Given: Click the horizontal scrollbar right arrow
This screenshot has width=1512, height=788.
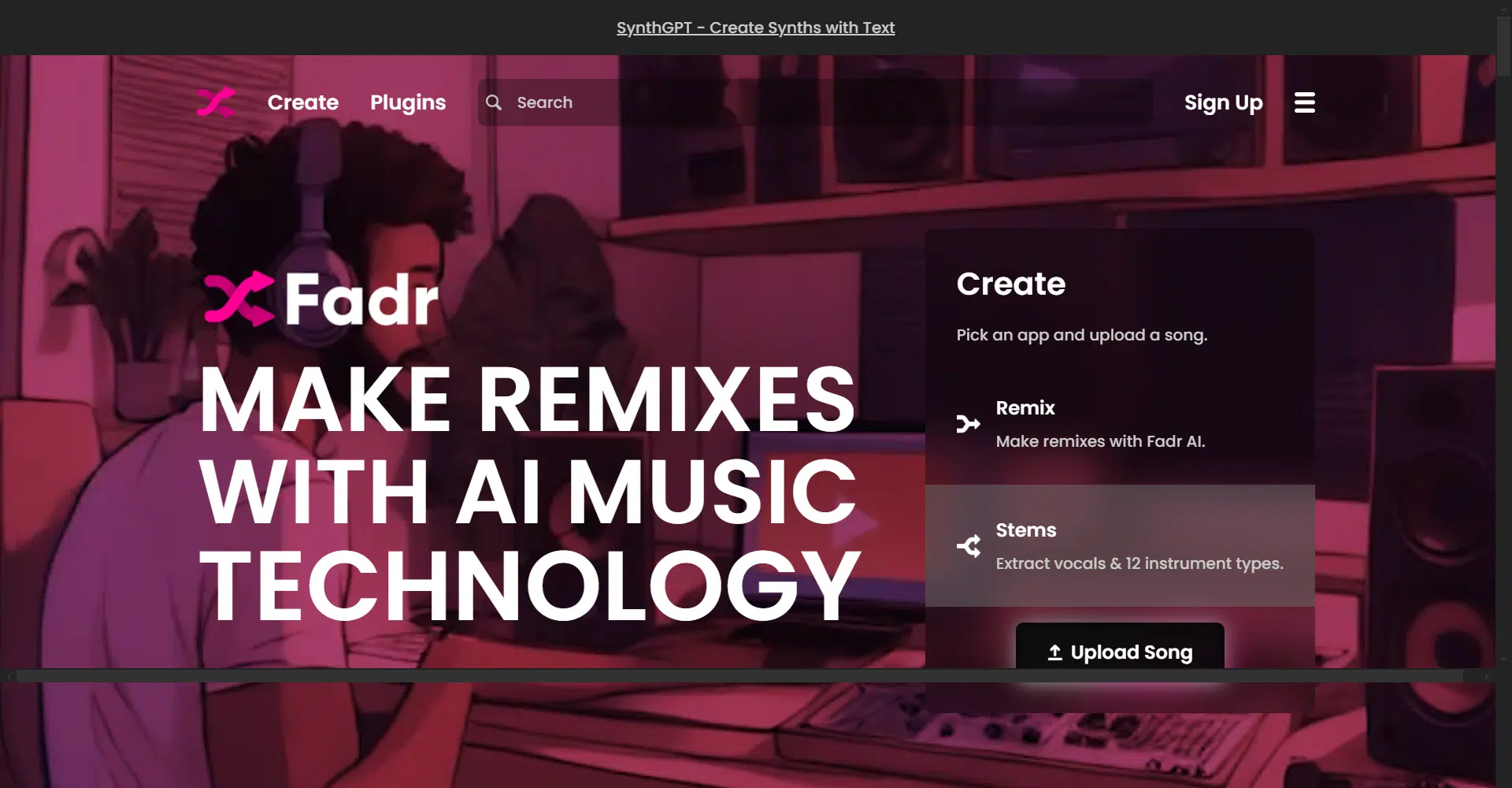Looking at the screenshot, I should click(x=1486, y=676).
